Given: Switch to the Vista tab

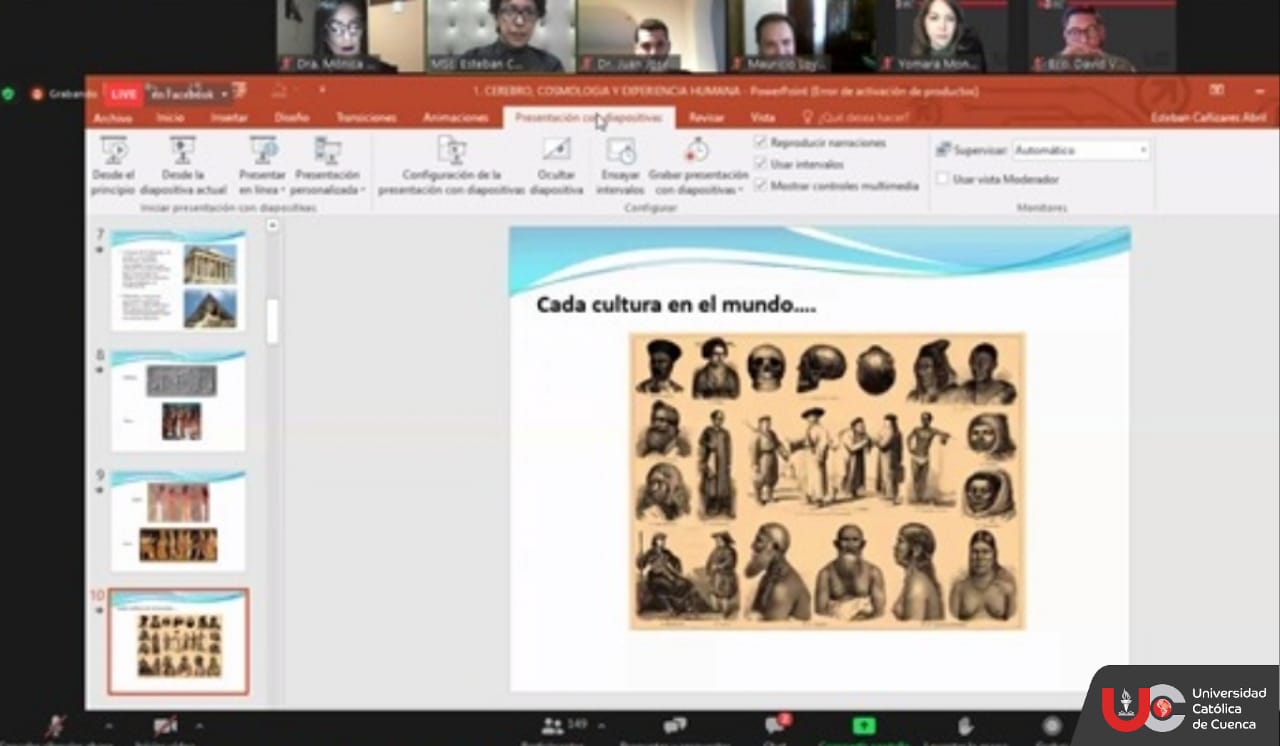Looking at the screenshot, I should pos(763,118).
